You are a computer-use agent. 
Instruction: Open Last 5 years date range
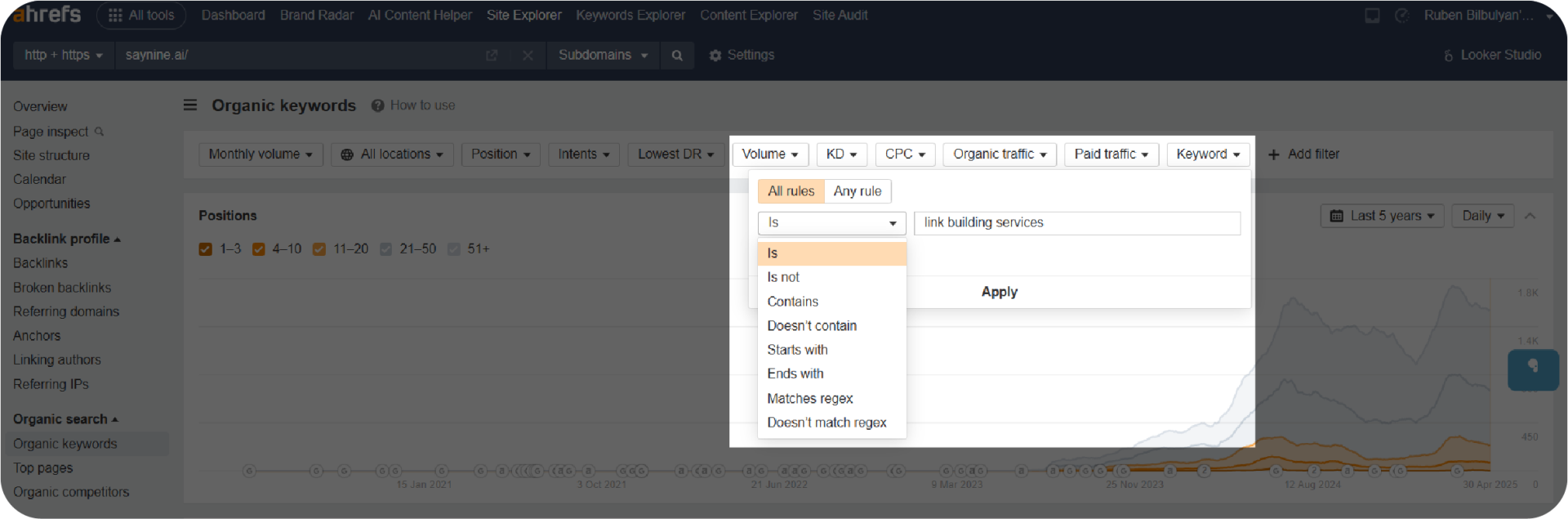(x=1382, y=216)
